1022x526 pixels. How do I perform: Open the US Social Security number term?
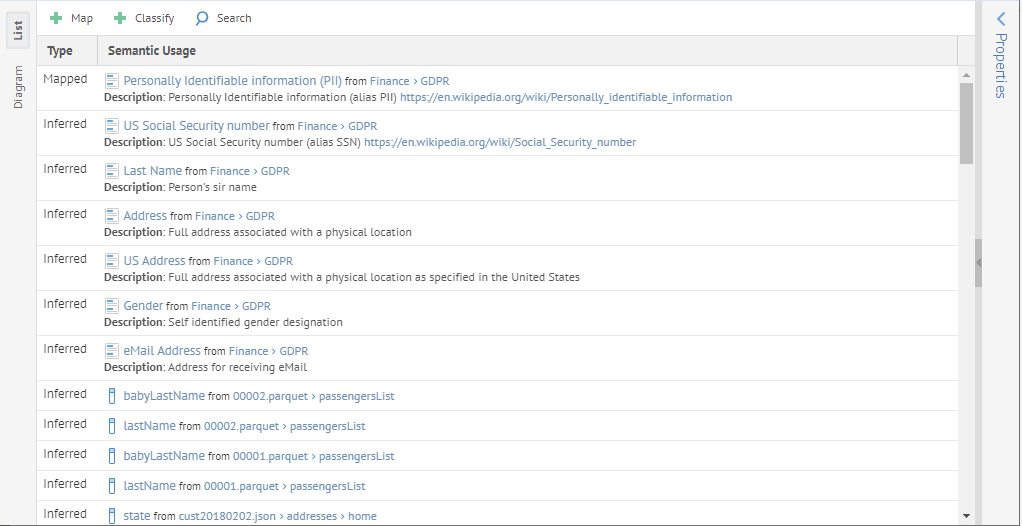[x=196, y=126]
